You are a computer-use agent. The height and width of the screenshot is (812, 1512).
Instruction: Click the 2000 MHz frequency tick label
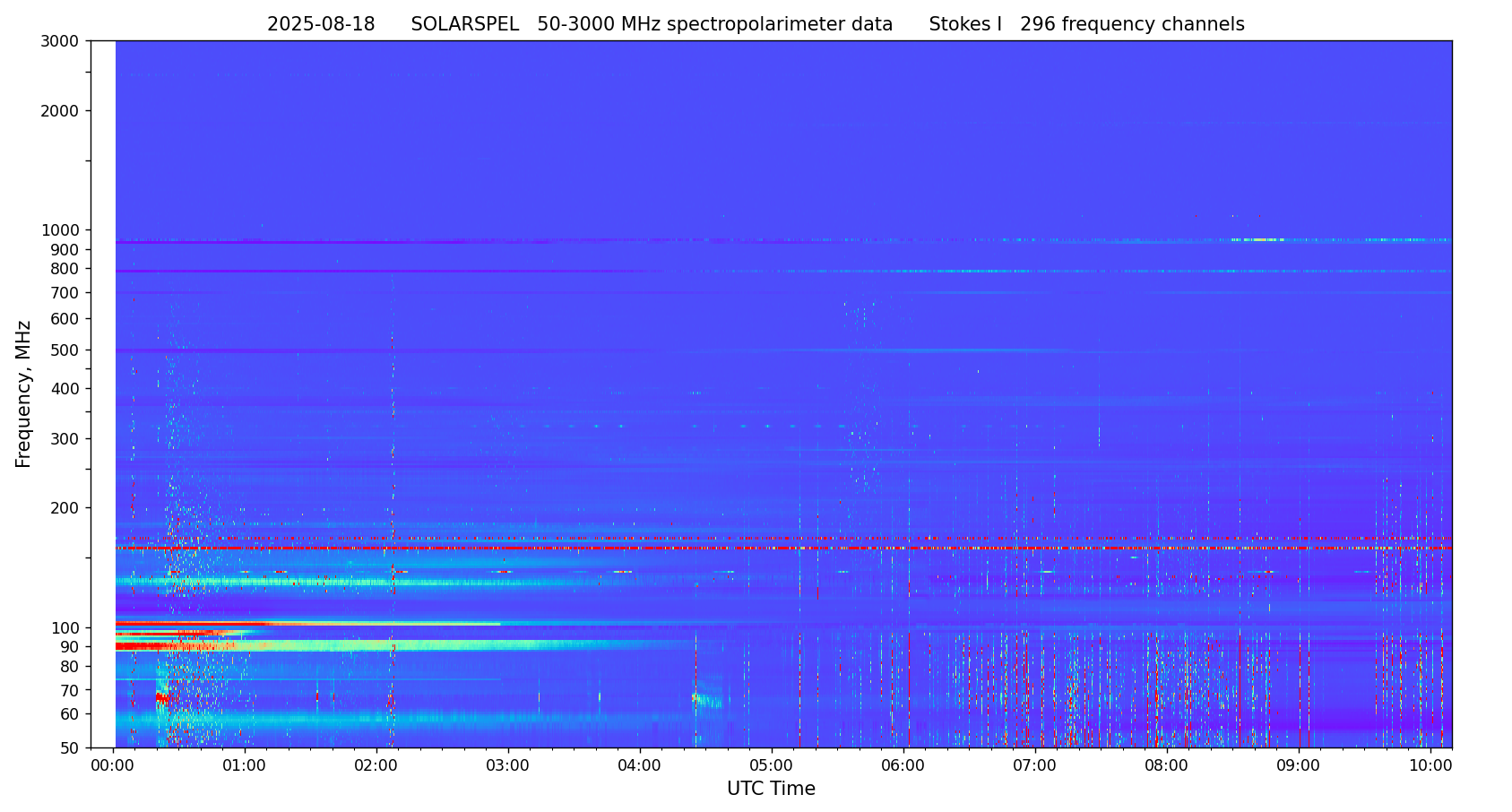[x=60, y=111]
